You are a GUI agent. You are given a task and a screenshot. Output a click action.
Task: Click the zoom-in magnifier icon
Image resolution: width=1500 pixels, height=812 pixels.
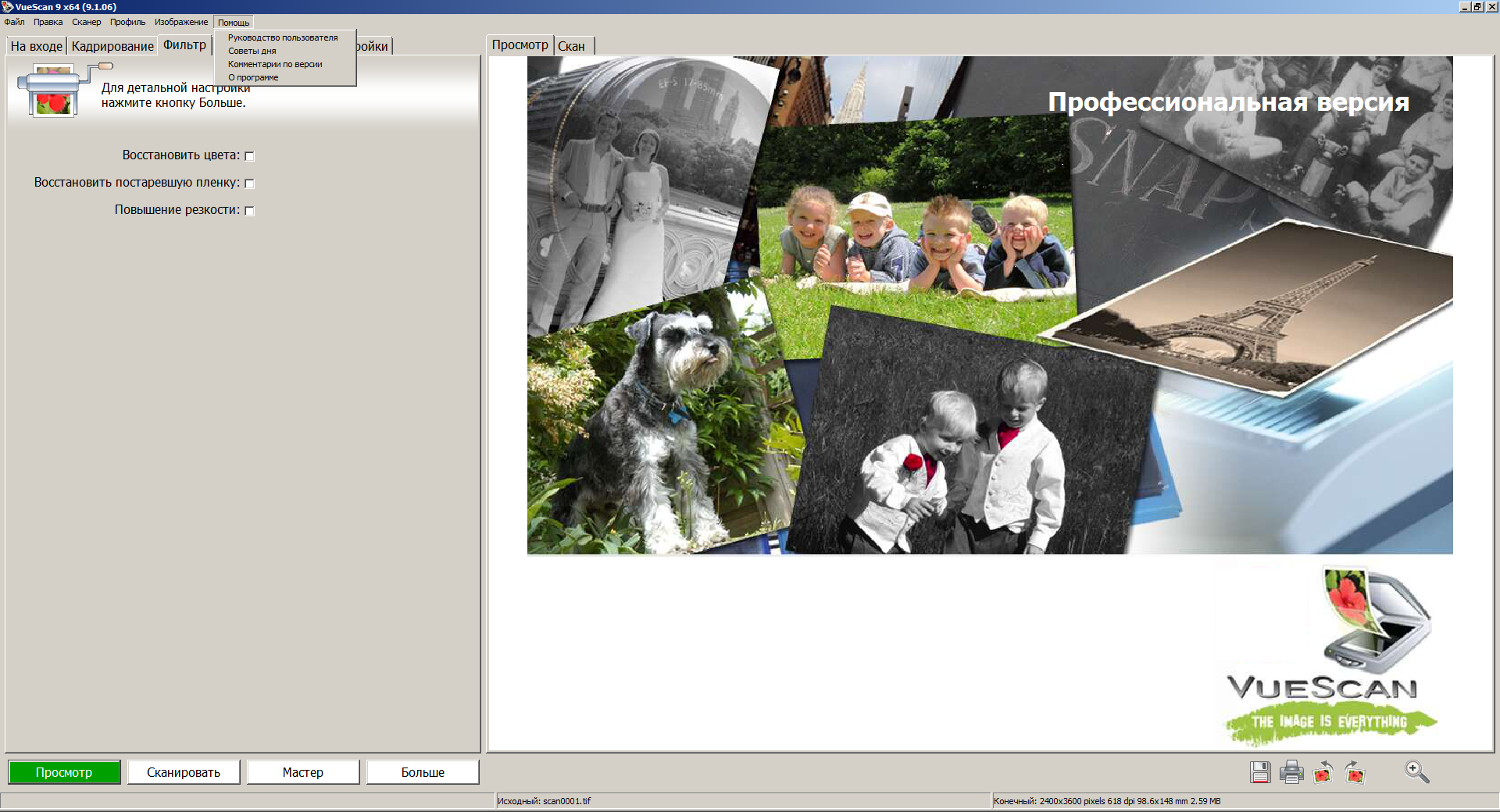pos(1416,772)
